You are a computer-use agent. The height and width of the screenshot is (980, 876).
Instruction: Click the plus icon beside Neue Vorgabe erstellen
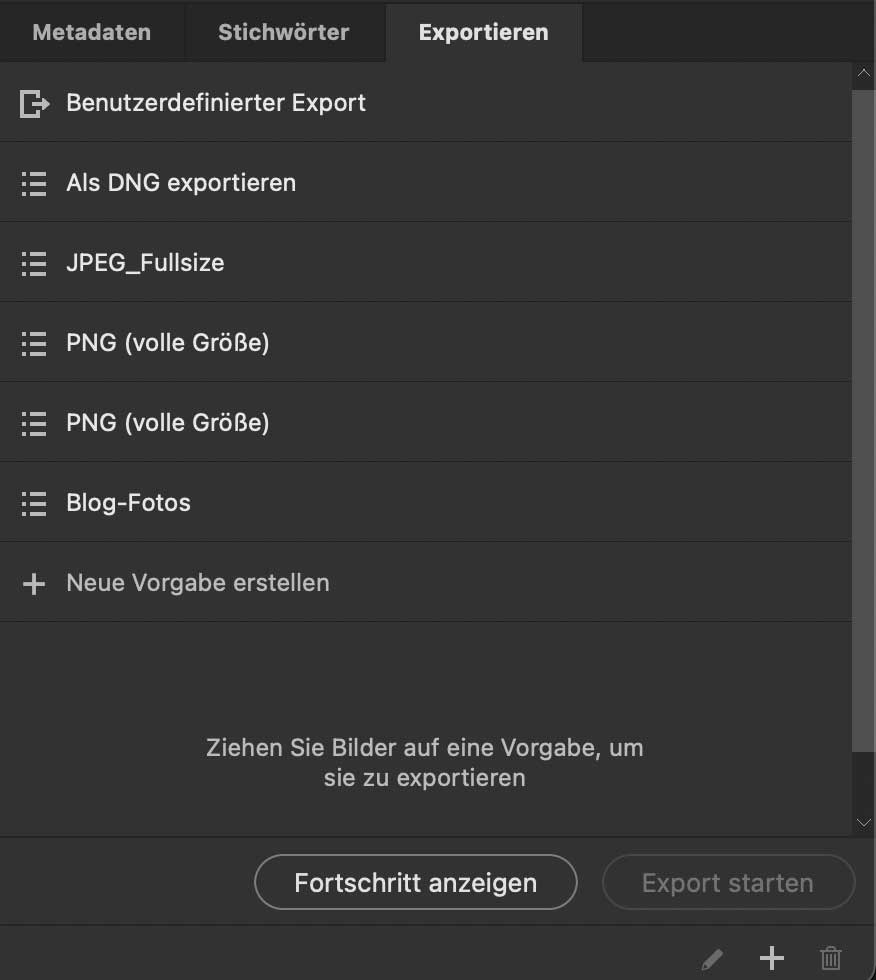pyautogui.click(x=34, y=583)
